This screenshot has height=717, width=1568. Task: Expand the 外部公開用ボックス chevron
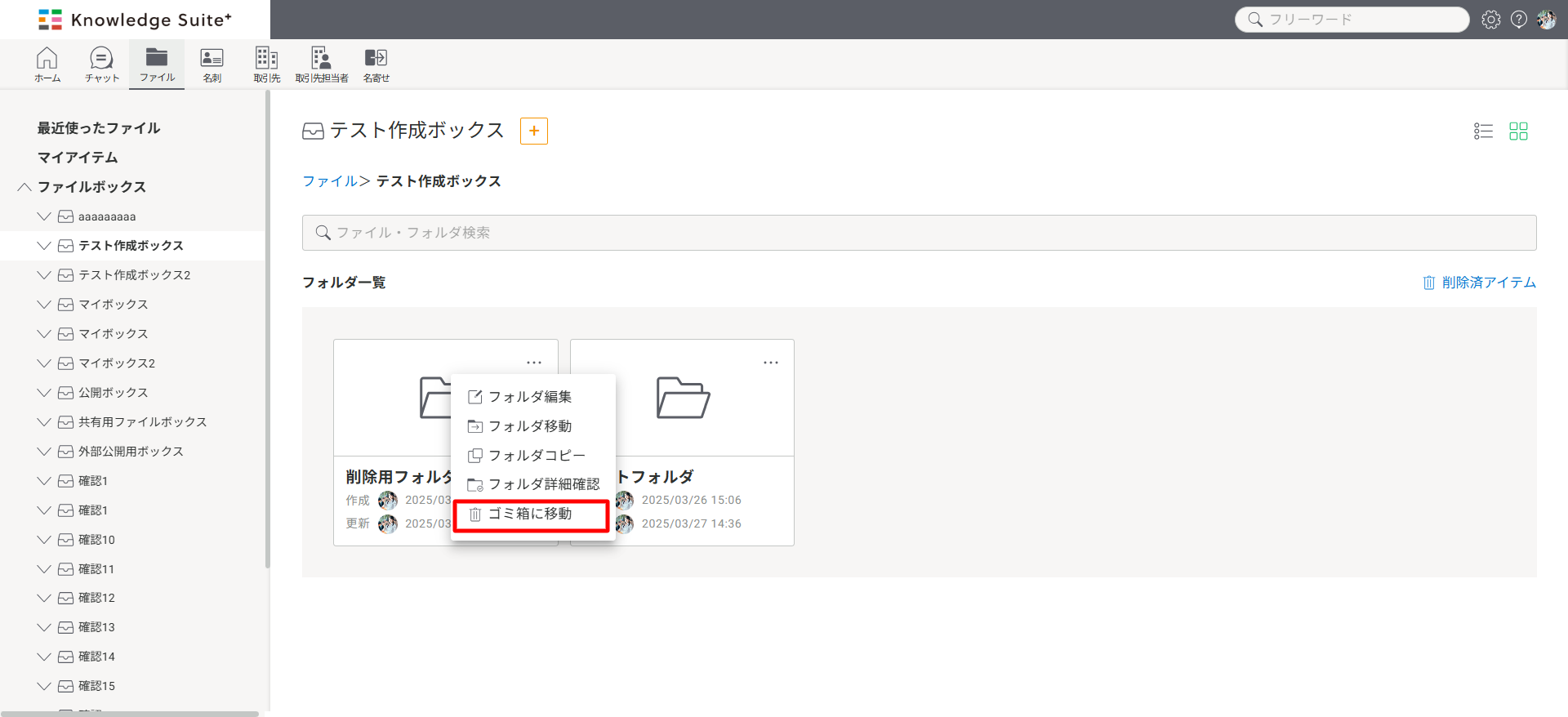[x=44, y=452]
